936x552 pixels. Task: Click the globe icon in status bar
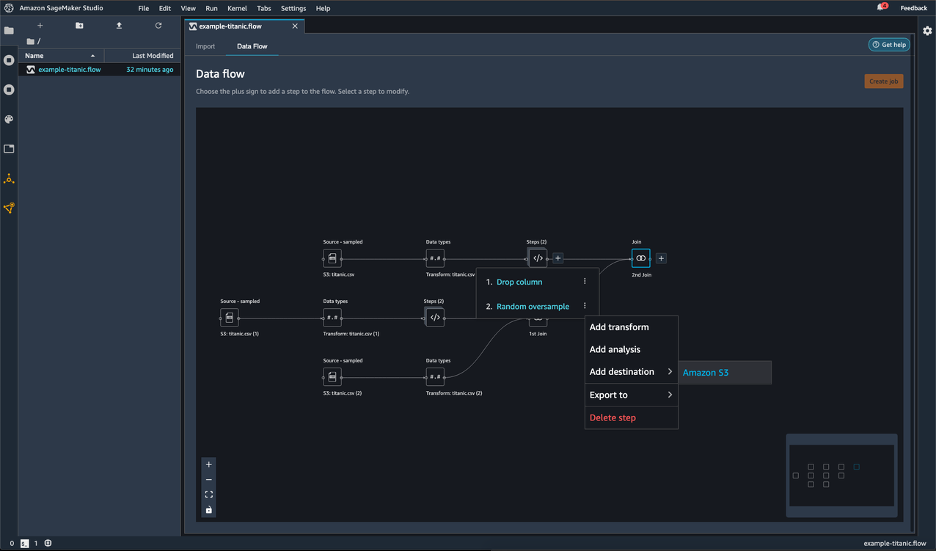48,544
